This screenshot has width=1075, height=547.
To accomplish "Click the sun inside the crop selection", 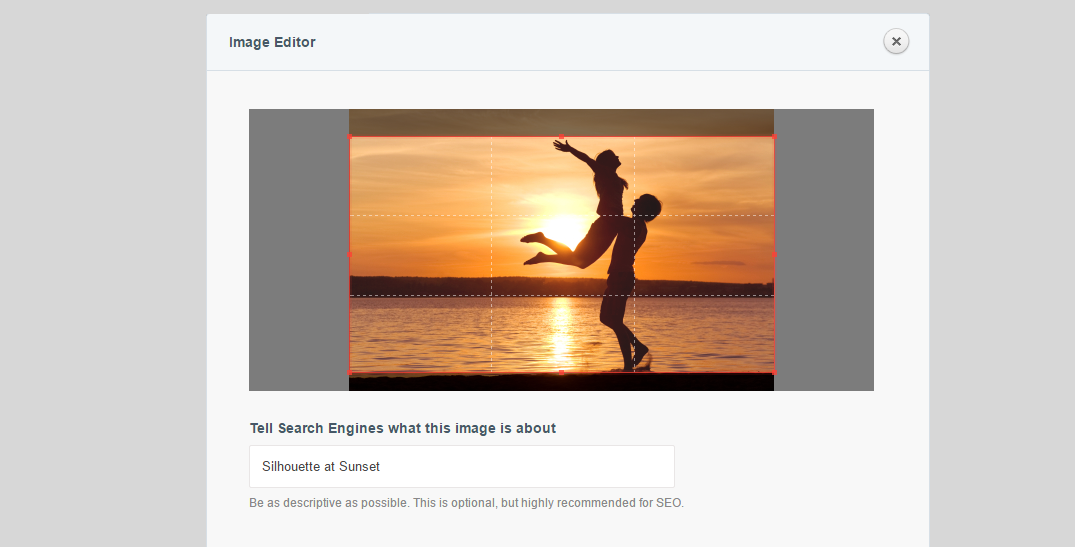I will (563, 231).
